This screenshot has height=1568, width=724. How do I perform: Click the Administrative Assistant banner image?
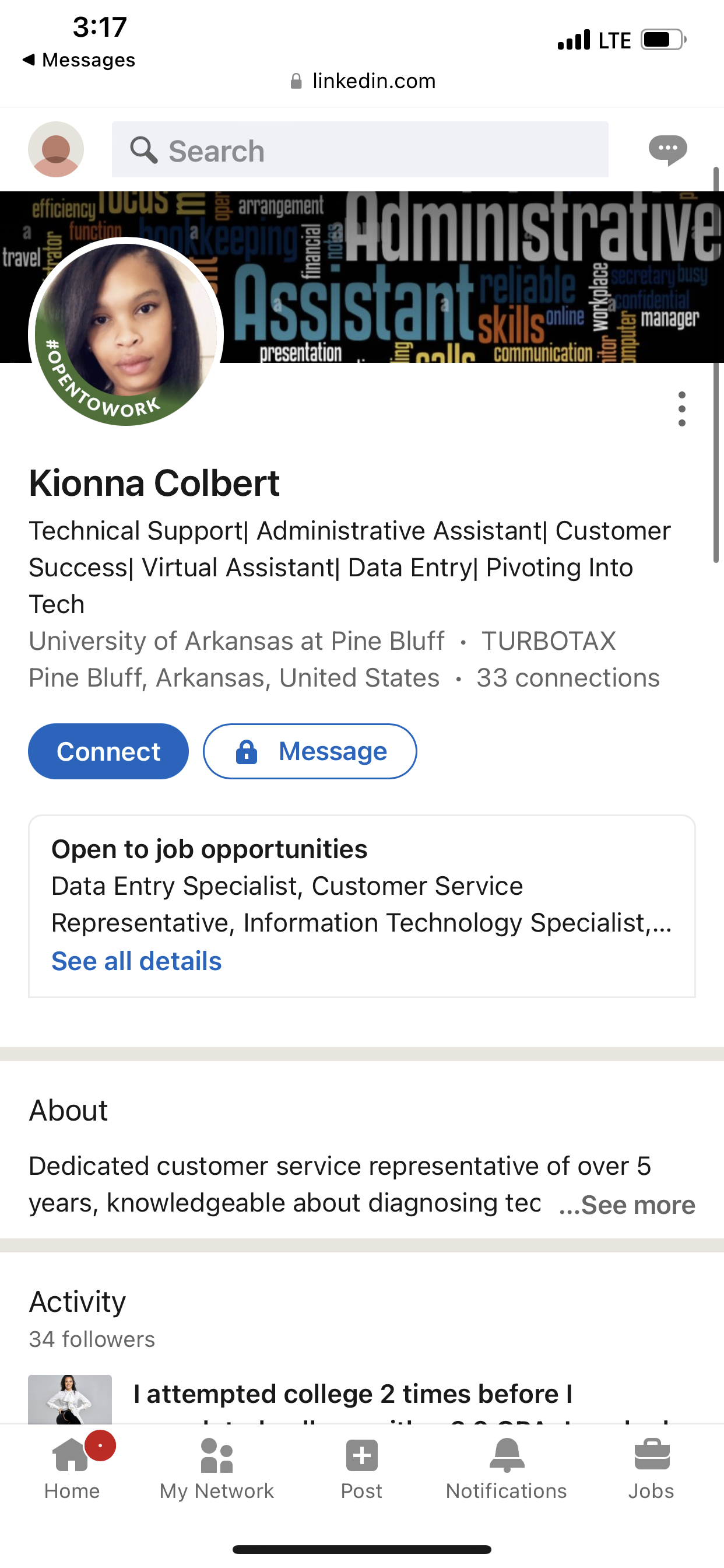point(475,277)
